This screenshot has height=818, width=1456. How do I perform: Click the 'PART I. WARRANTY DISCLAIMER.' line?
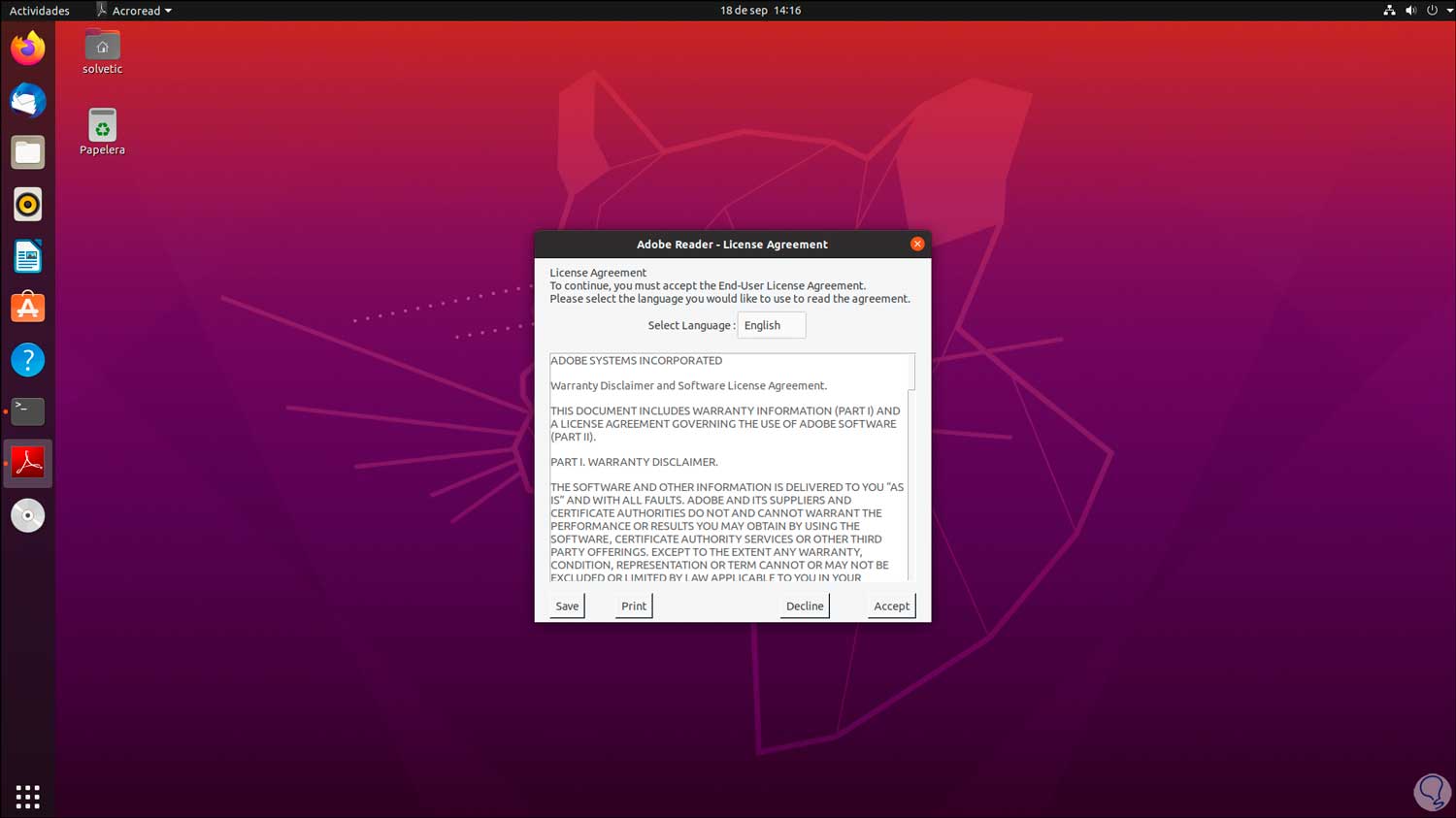[634, 462]
